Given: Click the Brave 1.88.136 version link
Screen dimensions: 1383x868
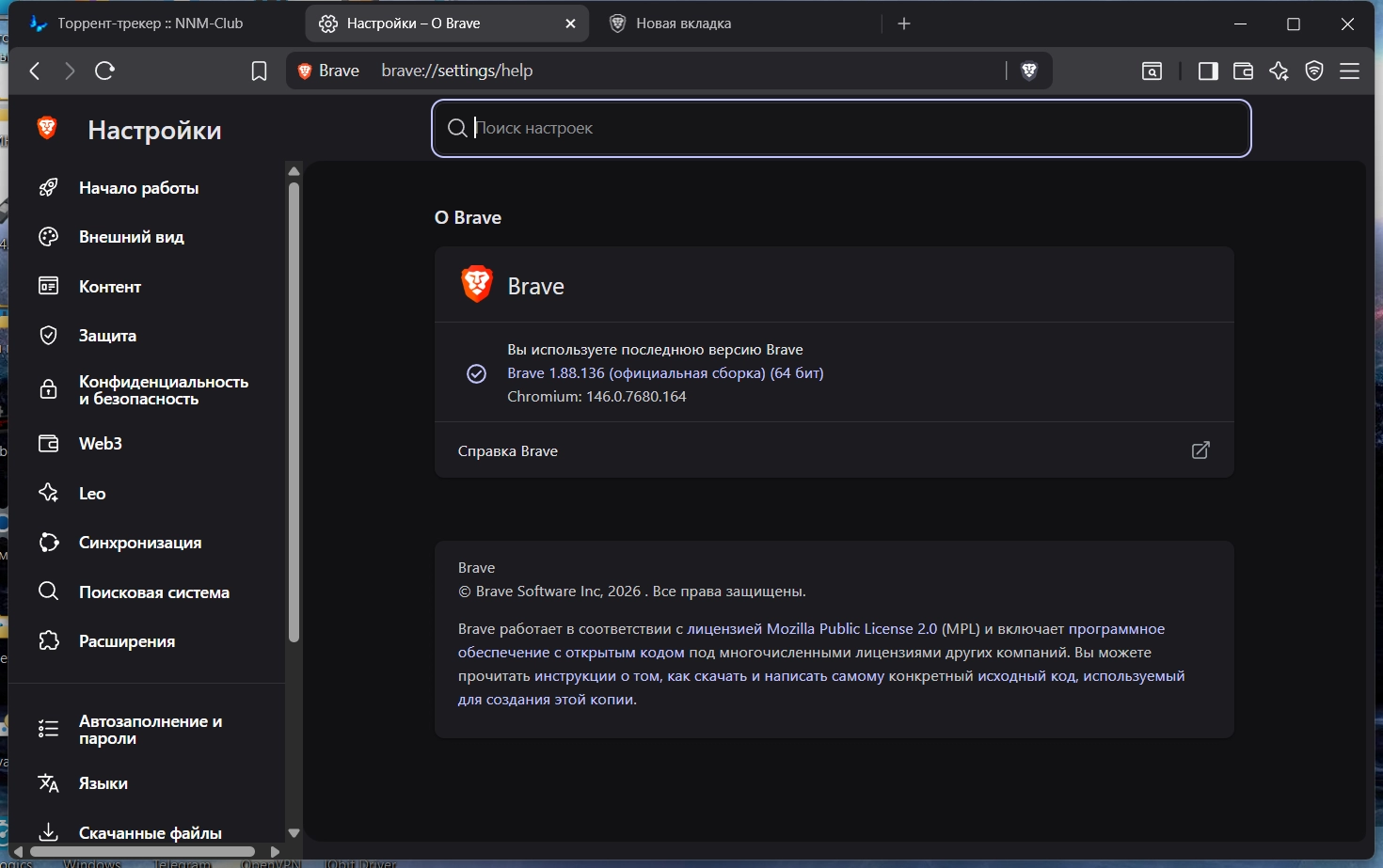Looking at the screenshot, I should [x=665, y=373].
